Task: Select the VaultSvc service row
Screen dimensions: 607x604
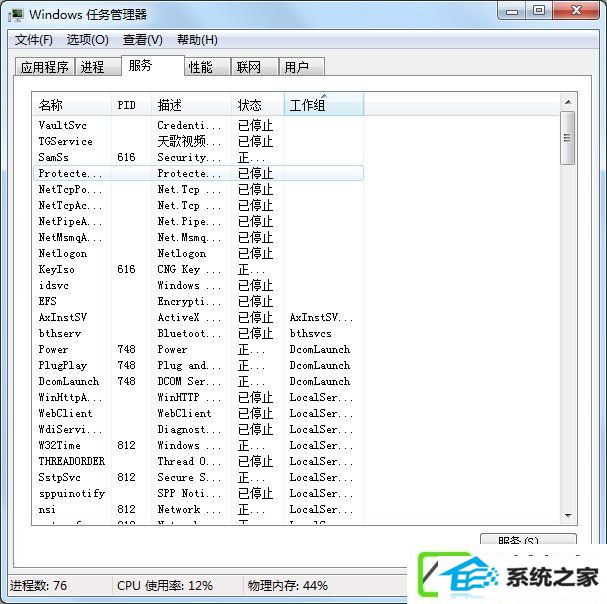Action: [x=198, y=125]
